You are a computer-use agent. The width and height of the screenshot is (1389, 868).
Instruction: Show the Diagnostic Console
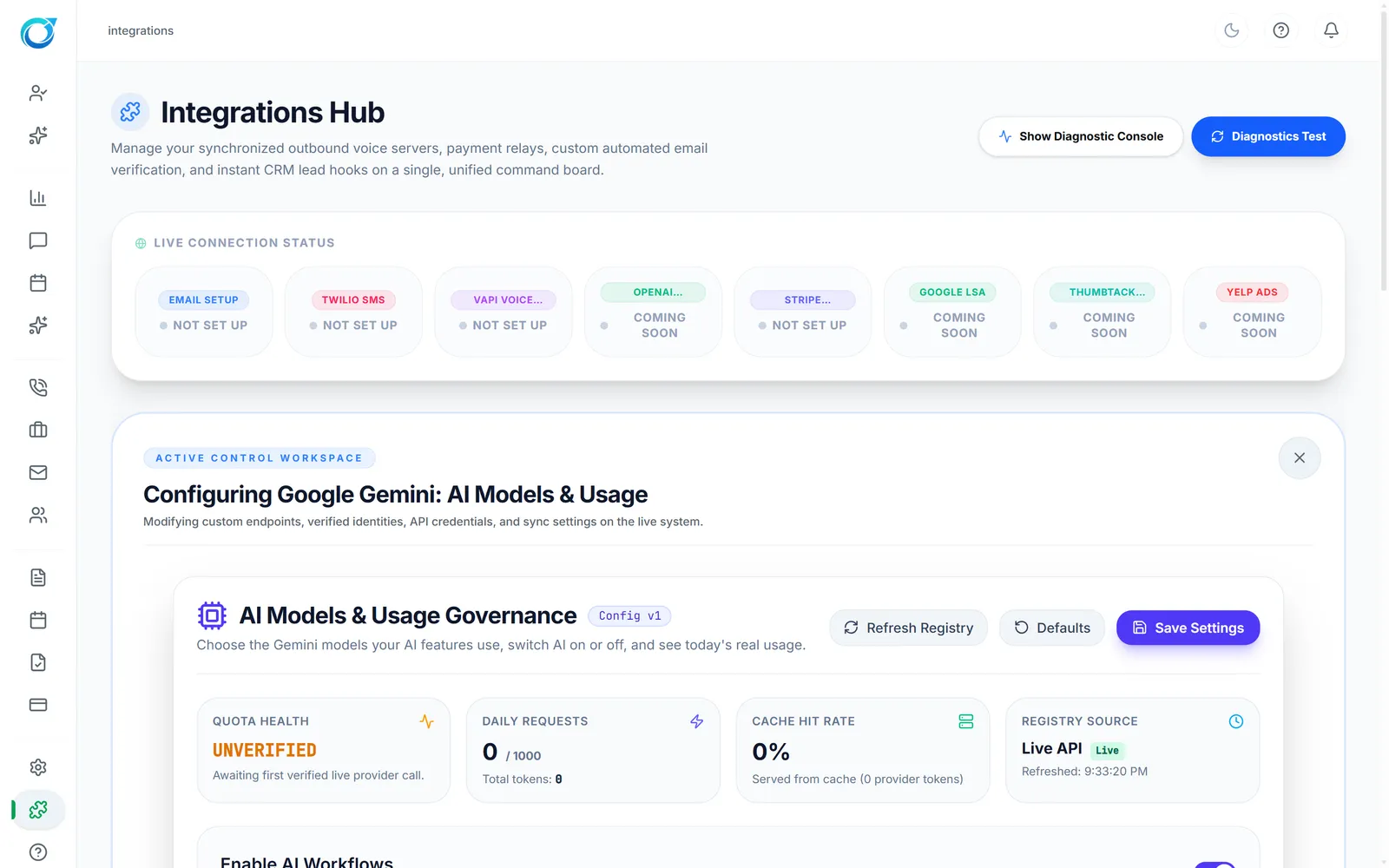click(x=1081, y=136)
